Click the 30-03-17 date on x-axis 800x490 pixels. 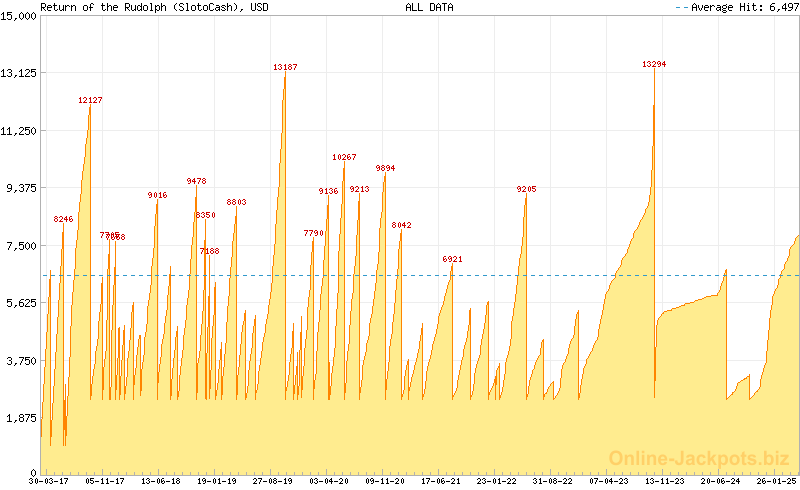[x=49, y=481]
